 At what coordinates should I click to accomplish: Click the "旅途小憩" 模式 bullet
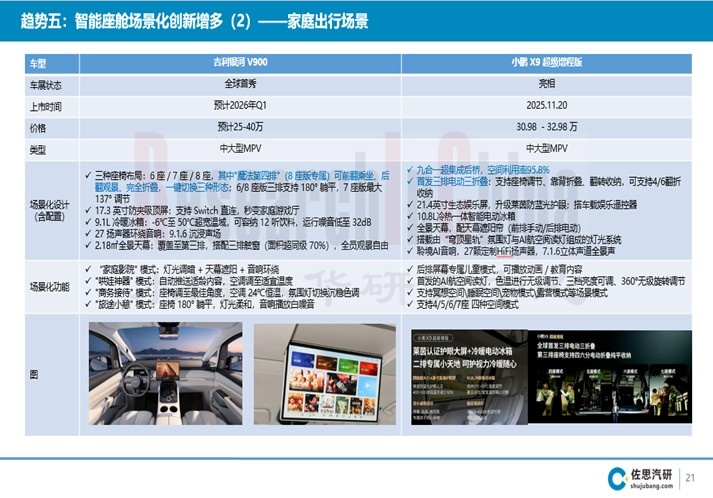click(x=200, y=304)
